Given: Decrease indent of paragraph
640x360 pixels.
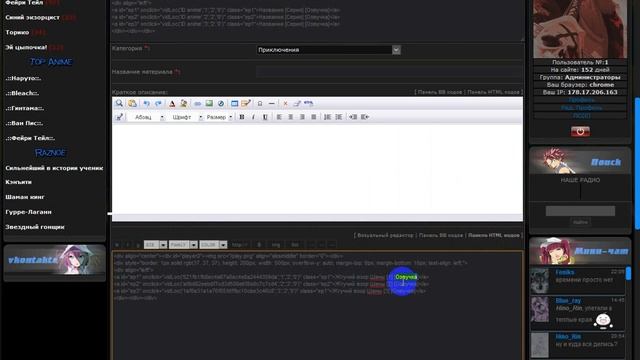Looking at the screenshot, I should (x=353, y=117).
